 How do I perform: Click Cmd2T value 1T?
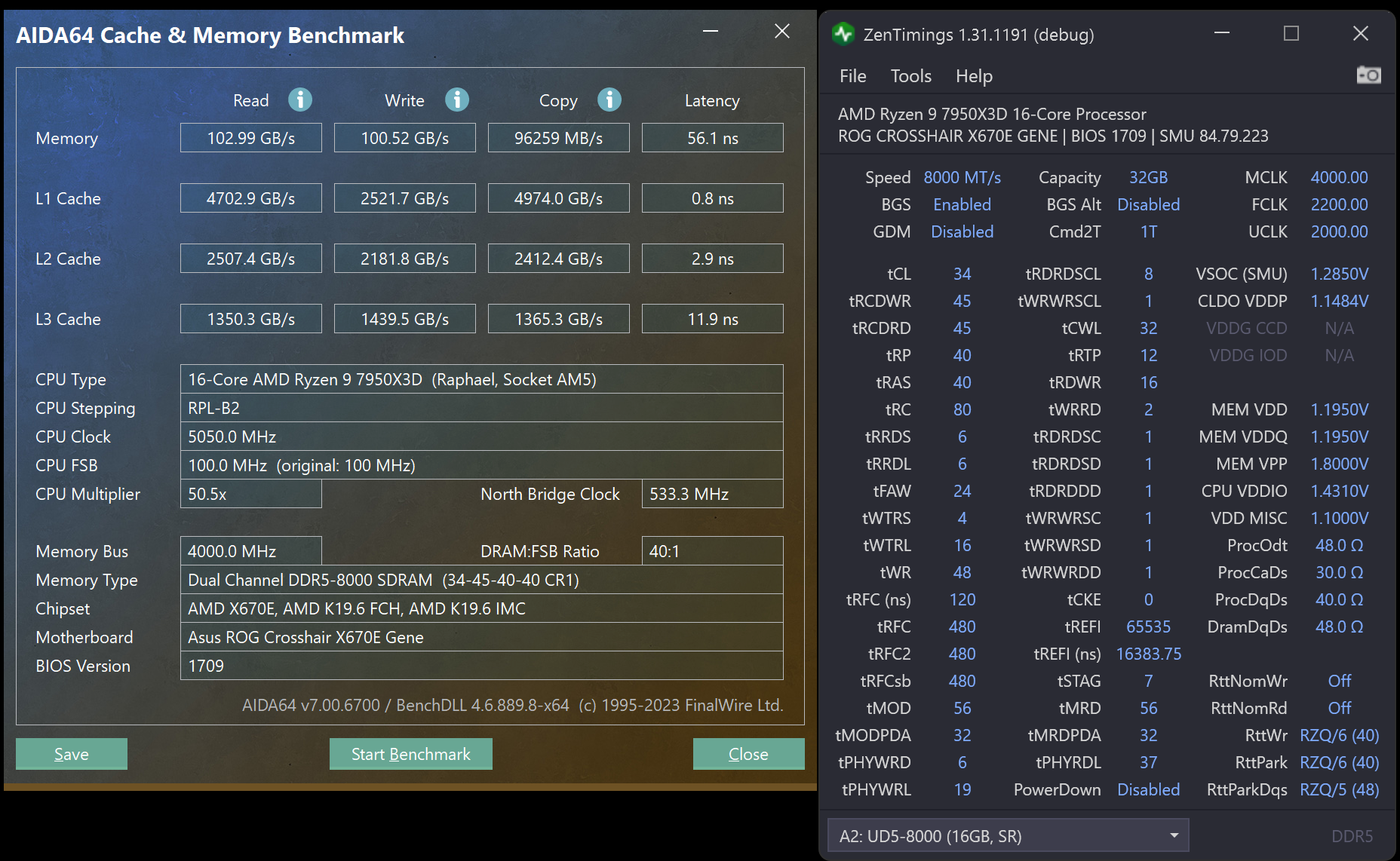(x=1148, y=231)
